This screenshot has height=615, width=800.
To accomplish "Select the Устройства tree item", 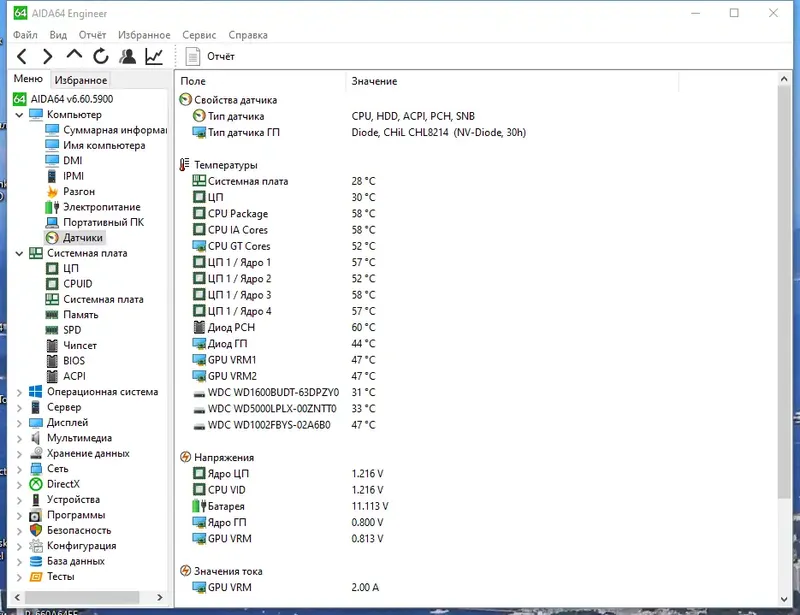I will point(65,500).
